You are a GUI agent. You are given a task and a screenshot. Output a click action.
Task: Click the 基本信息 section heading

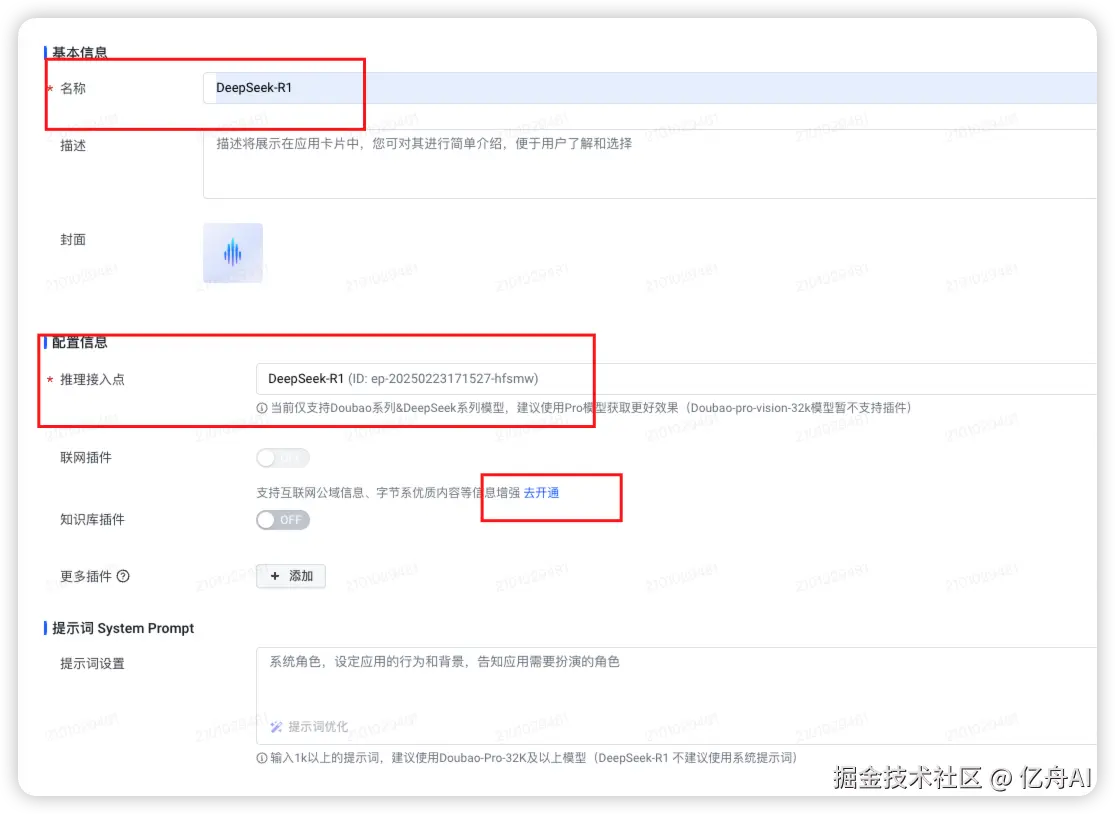[x=79, y=53]
